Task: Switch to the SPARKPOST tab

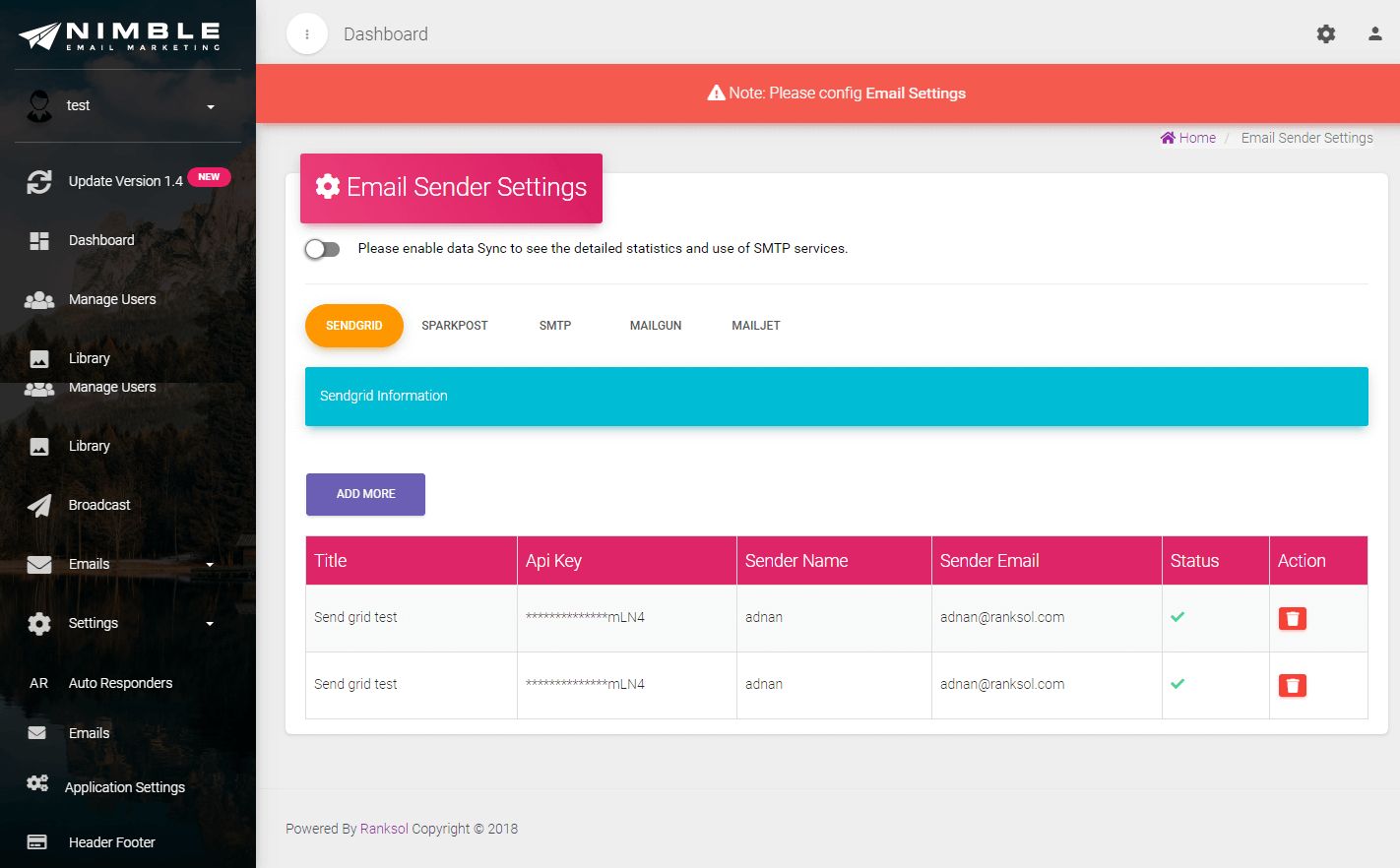Action: pos(455,326)
